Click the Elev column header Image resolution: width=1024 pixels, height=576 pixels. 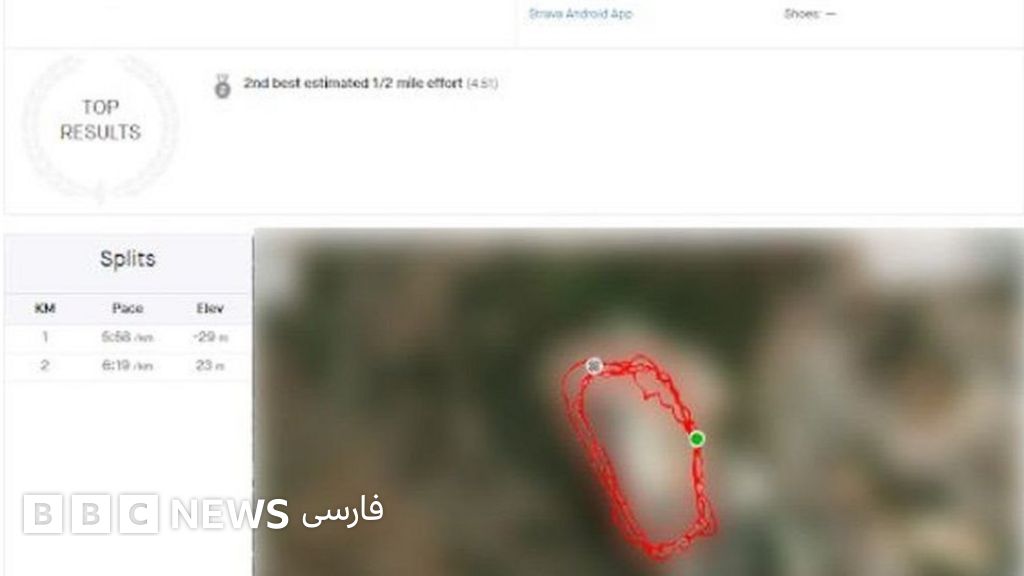[210, 308]
